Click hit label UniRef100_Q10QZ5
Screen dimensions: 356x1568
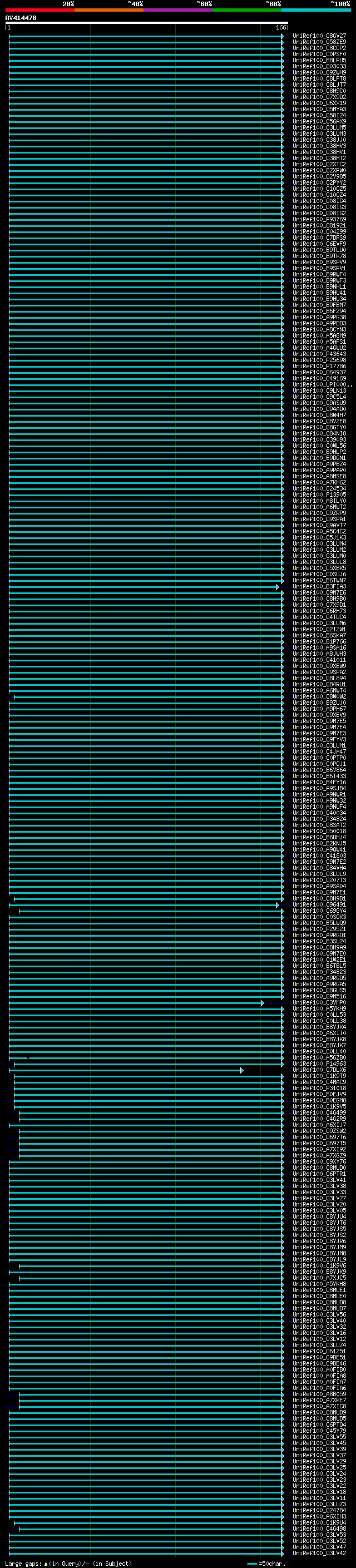[x=319, y=189]
